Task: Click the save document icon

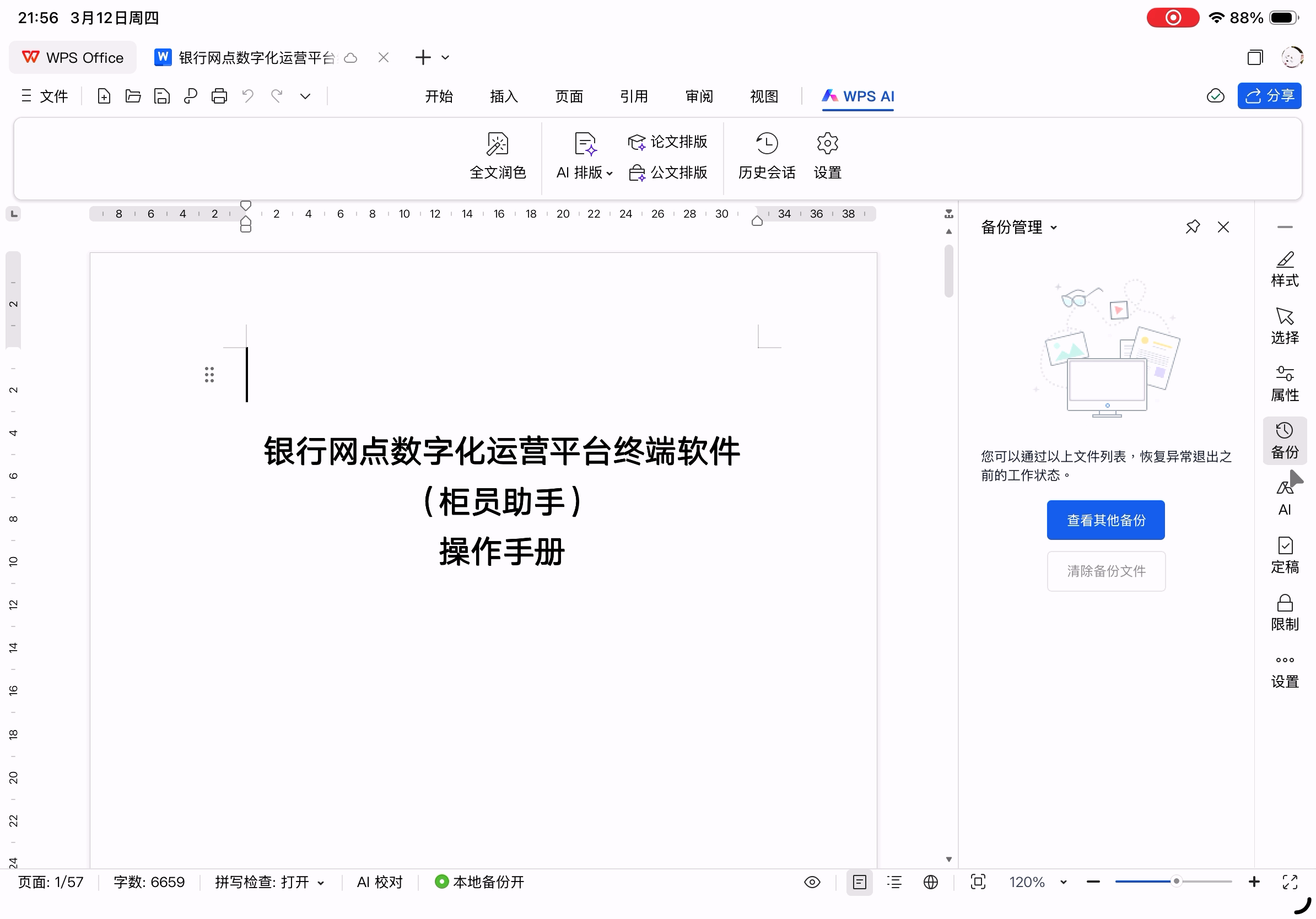Action: pos(162,96)
